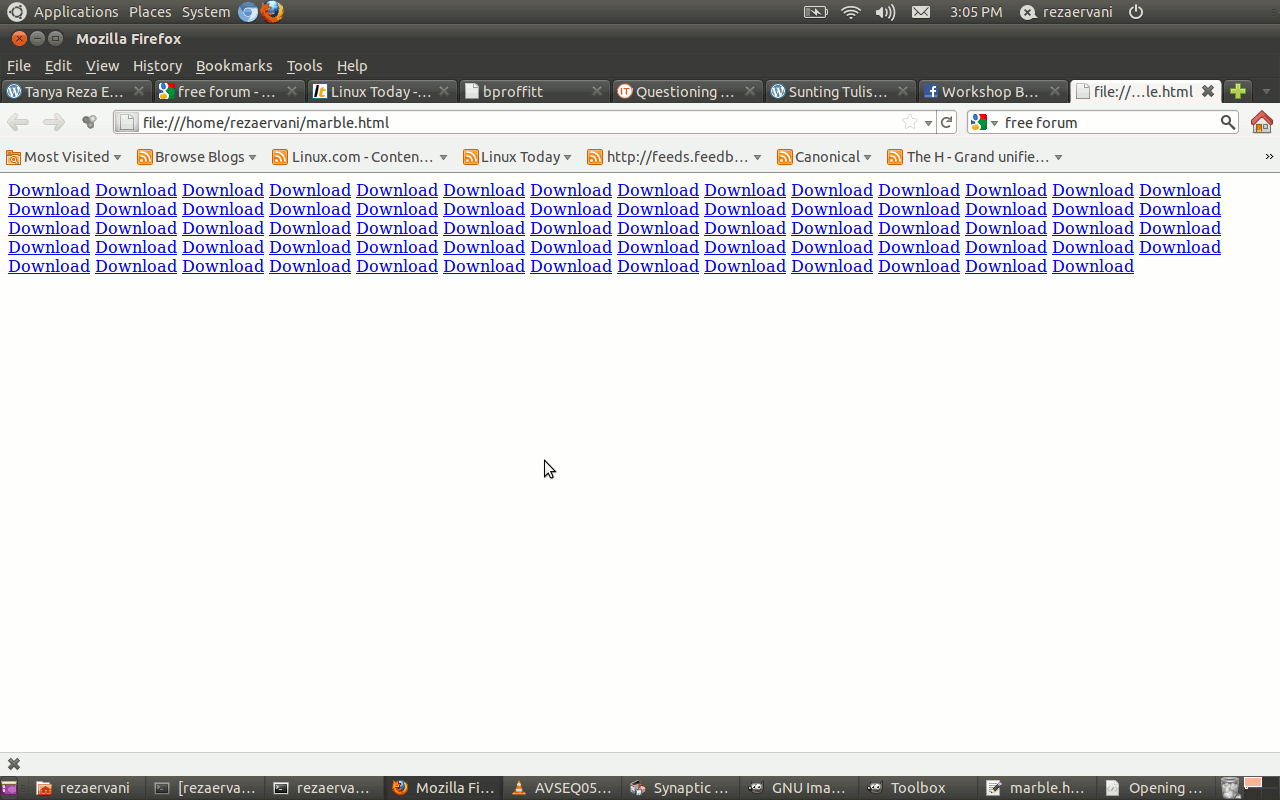Switch to the Opening... taskbar window
The width and height of the screenshot is (1280, 800).
click(1157, 788)
